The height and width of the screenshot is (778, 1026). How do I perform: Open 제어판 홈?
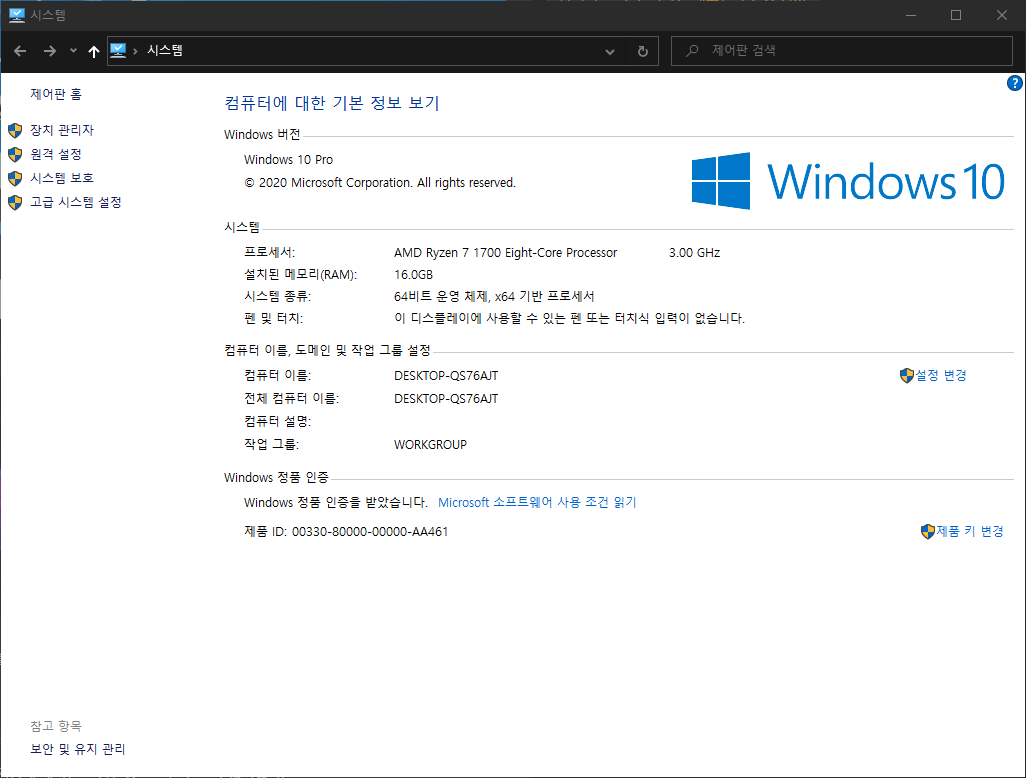[x=56, y=94]
